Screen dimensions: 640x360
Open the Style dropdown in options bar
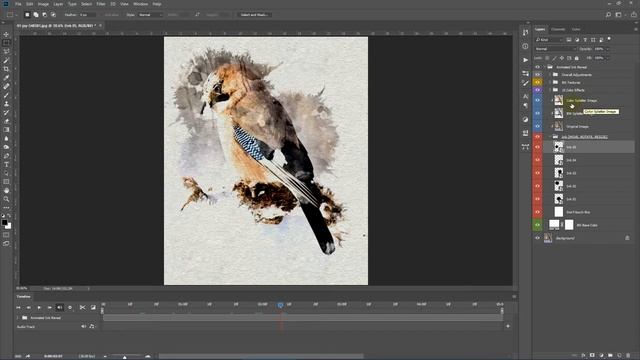[x=150, y=15]
